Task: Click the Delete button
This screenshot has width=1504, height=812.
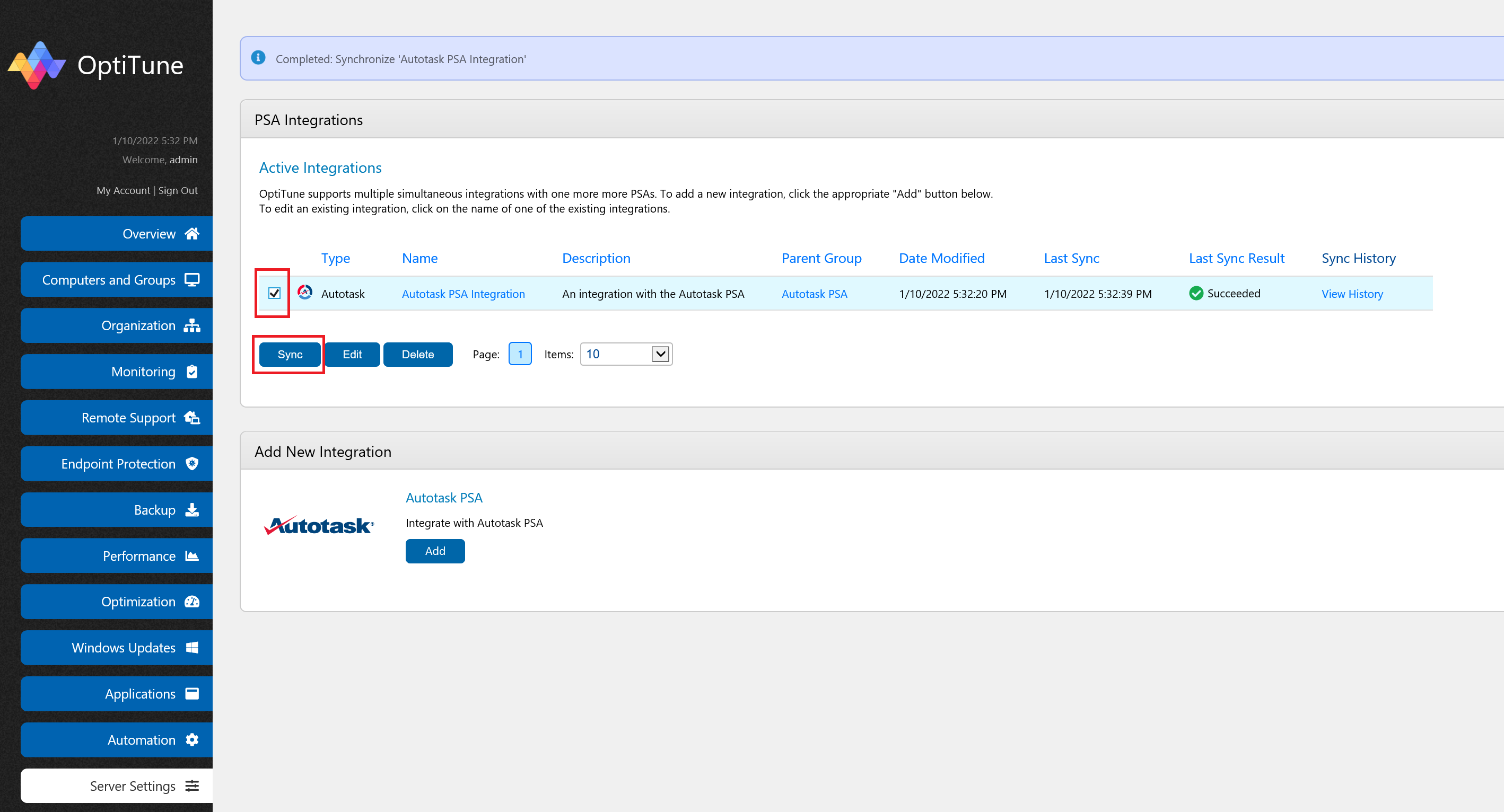Action: coord(417,355)
